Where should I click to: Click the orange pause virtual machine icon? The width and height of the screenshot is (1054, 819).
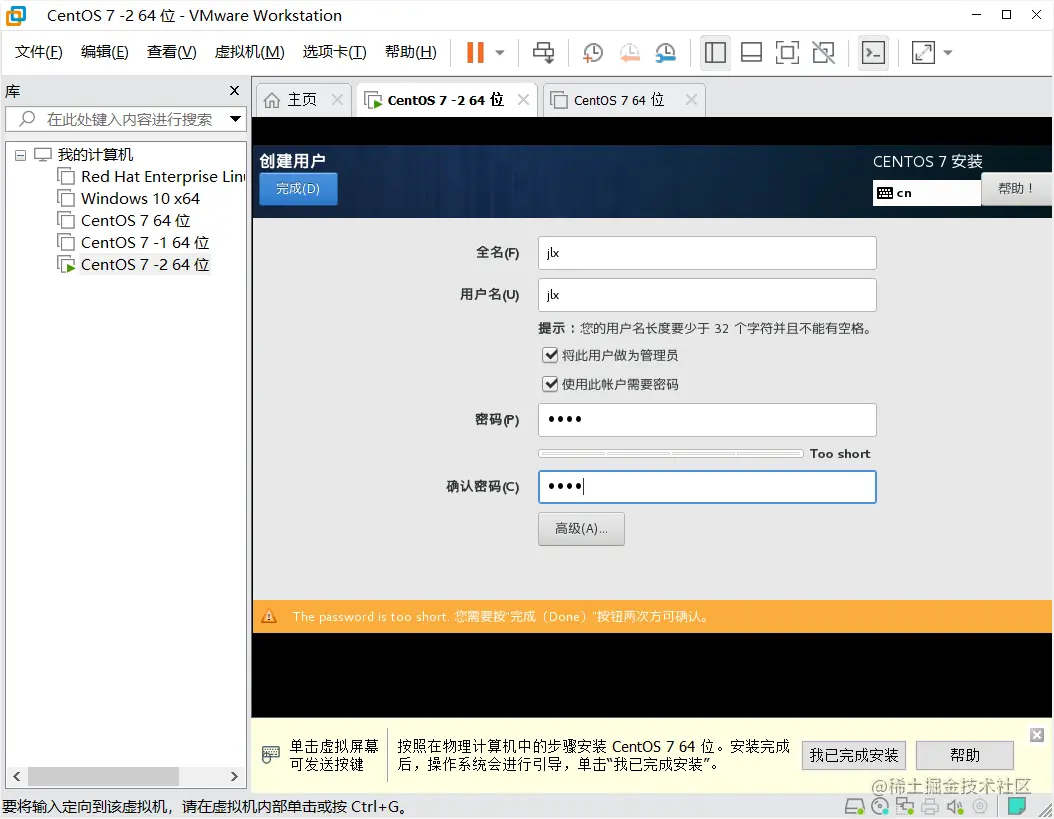coord(475,52)
